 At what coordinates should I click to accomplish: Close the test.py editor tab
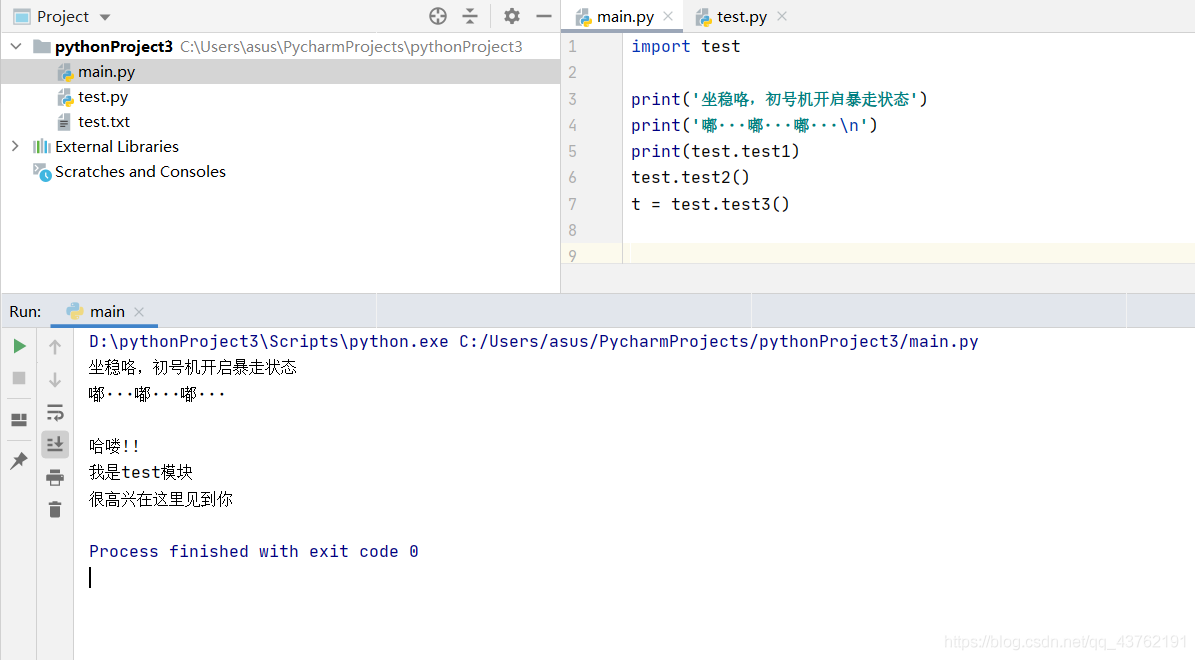point(782,16)
